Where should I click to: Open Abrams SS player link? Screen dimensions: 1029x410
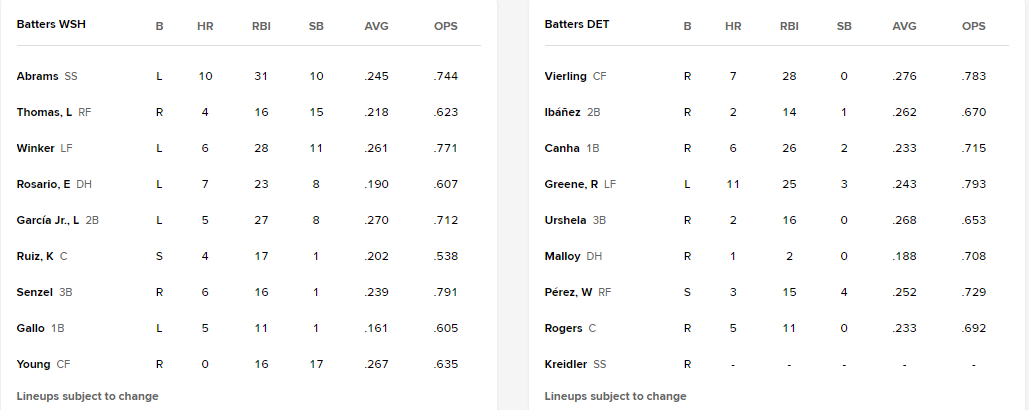[37, 76]
